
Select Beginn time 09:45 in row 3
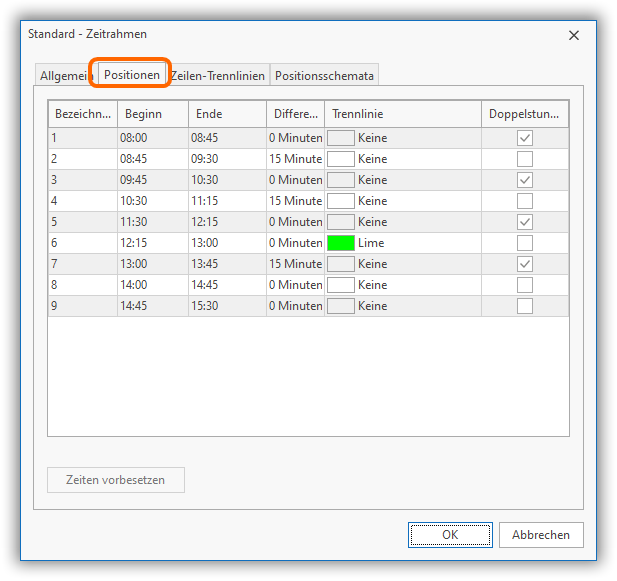coord(134,180)
